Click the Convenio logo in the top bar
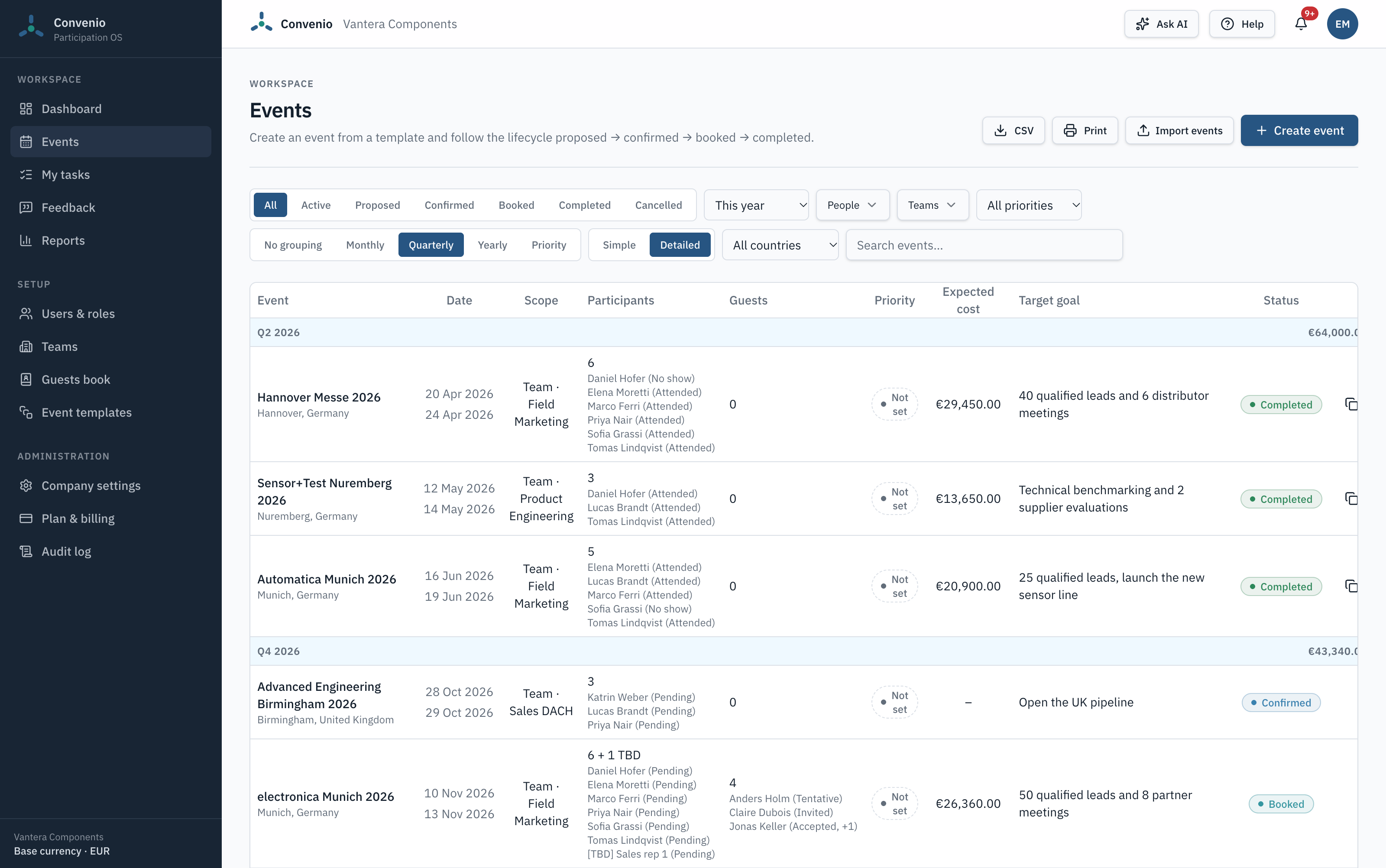 [262, 23]
